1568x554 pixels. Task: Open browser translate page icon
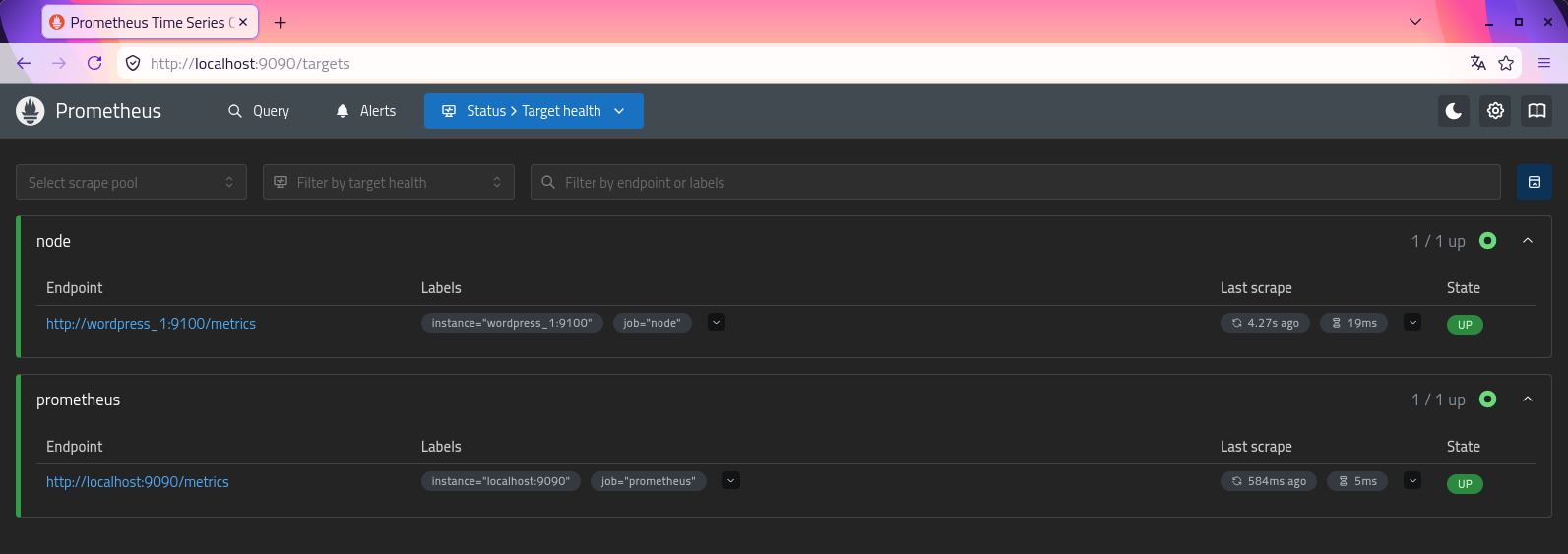tap(1477, 63)
